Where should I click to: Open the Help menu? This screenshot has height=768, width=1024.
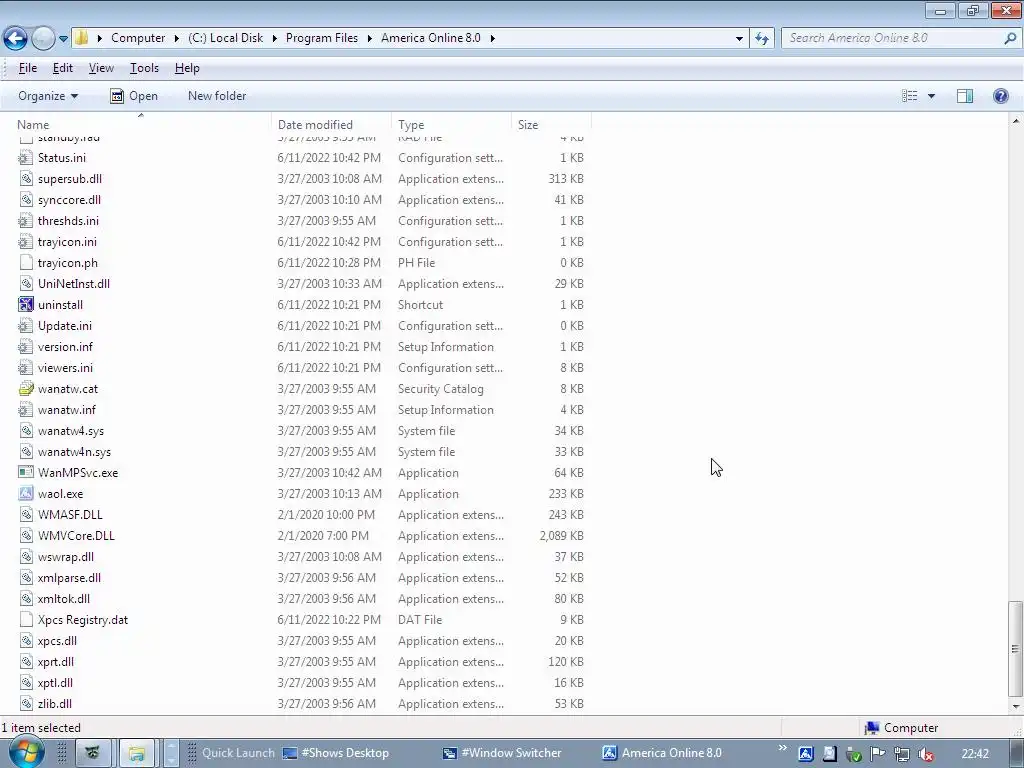point(187,68)
